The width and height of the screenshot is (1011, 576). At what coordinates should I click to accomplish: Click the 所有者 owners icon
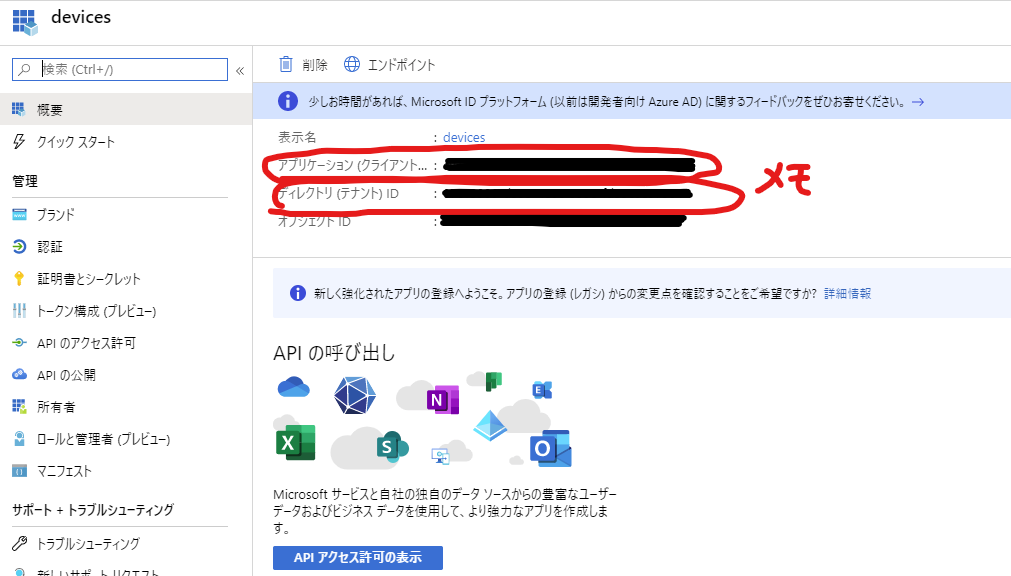pos(19,406)
